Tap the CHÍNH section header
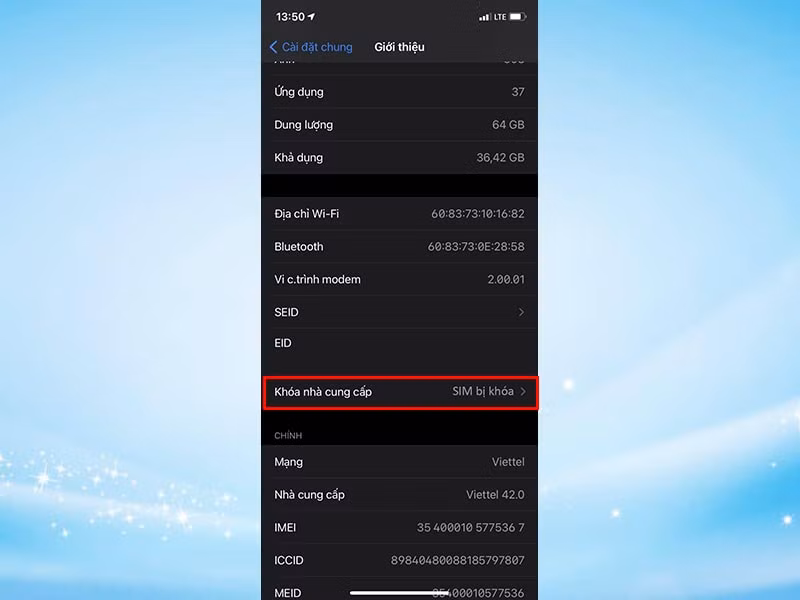This screenshot has height=600, width=800. point(288,436)
